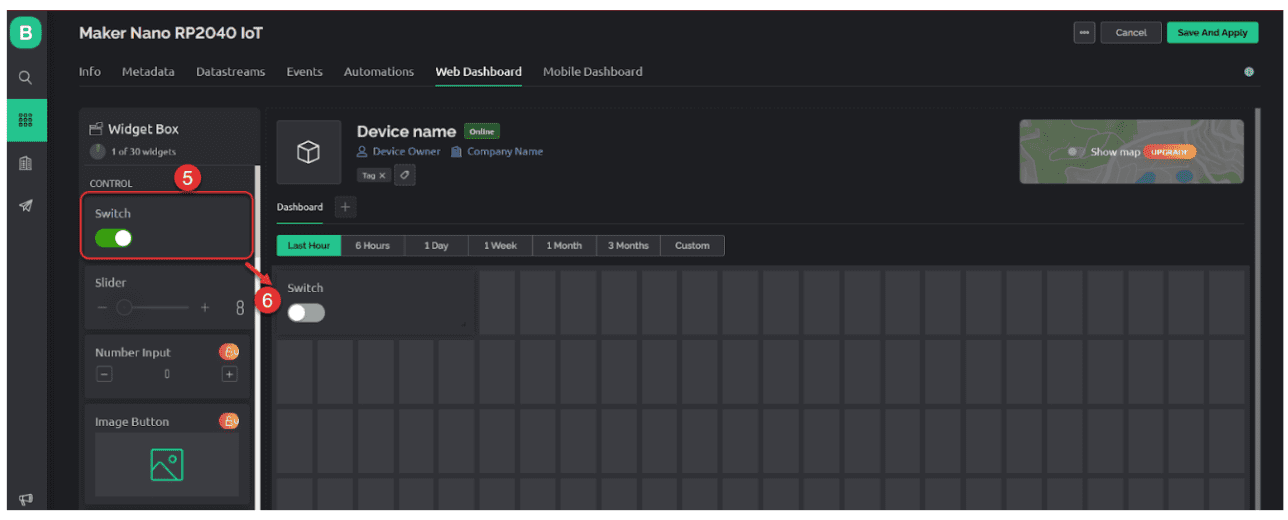Add a new dashboard tab with plus
The height and width of the screenshot is (520, 1288).
345,207
